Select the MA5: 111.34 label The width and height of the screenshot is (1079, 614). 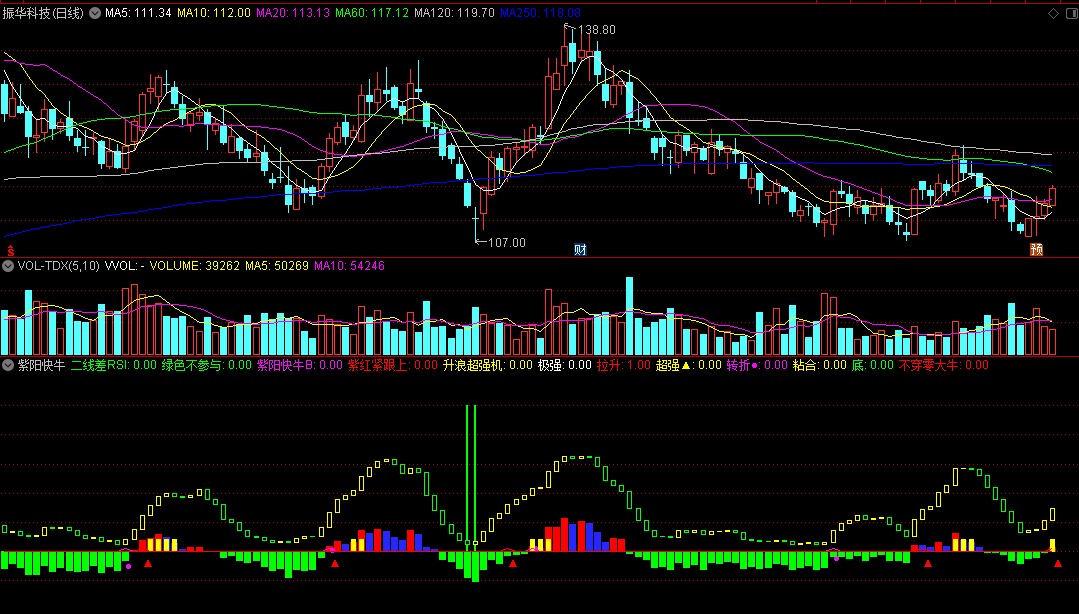pyautogui.click(x=138, y=13)
